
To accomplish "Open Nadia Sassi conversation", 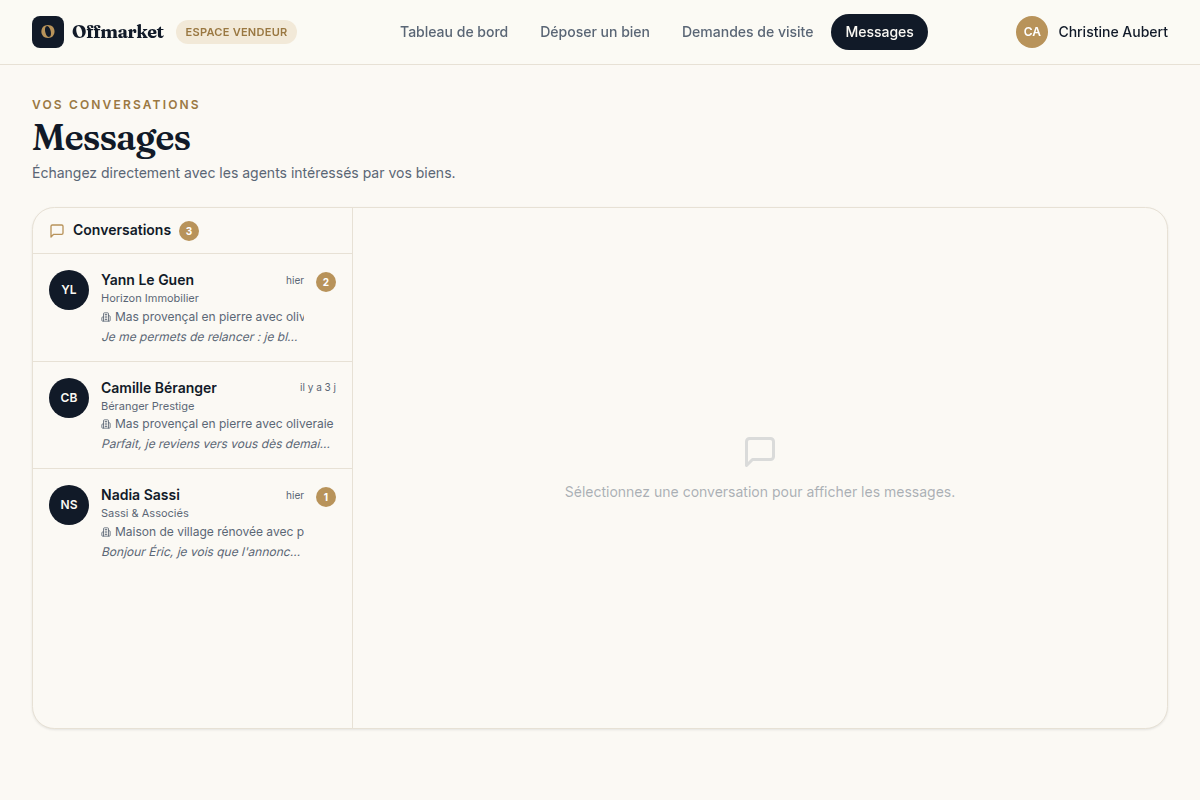I will (192, 523).
